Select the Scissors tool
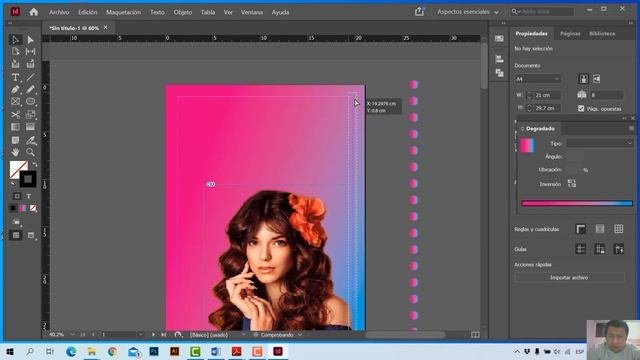Screen dimensions: 640x360 pyautogui.click(x=15, y=115)
